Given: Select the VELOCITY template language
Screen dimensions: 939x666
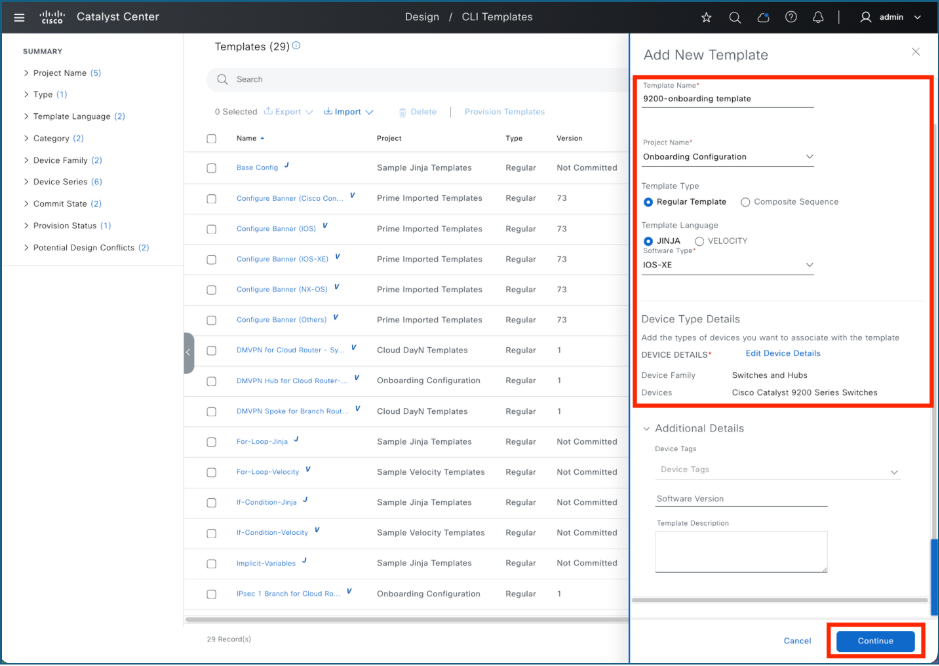Looking at the screenshot, I should 699,241.
